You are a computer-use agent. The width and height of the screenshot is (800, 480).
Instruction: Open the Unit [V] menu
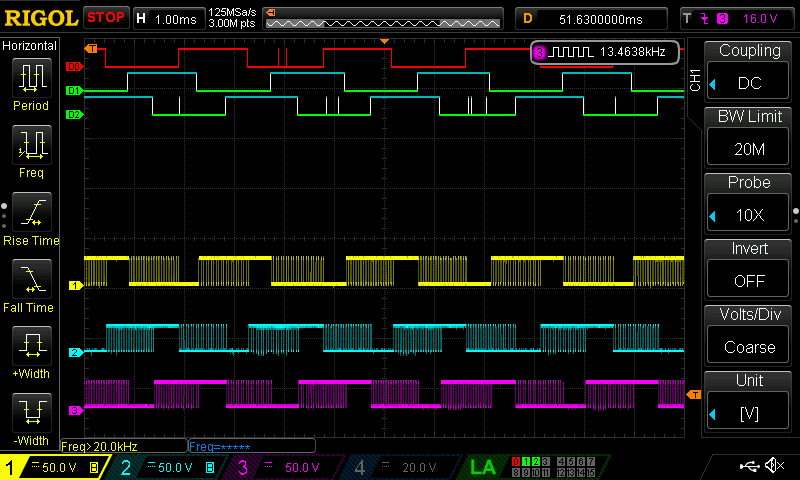[x=748, y=400]
